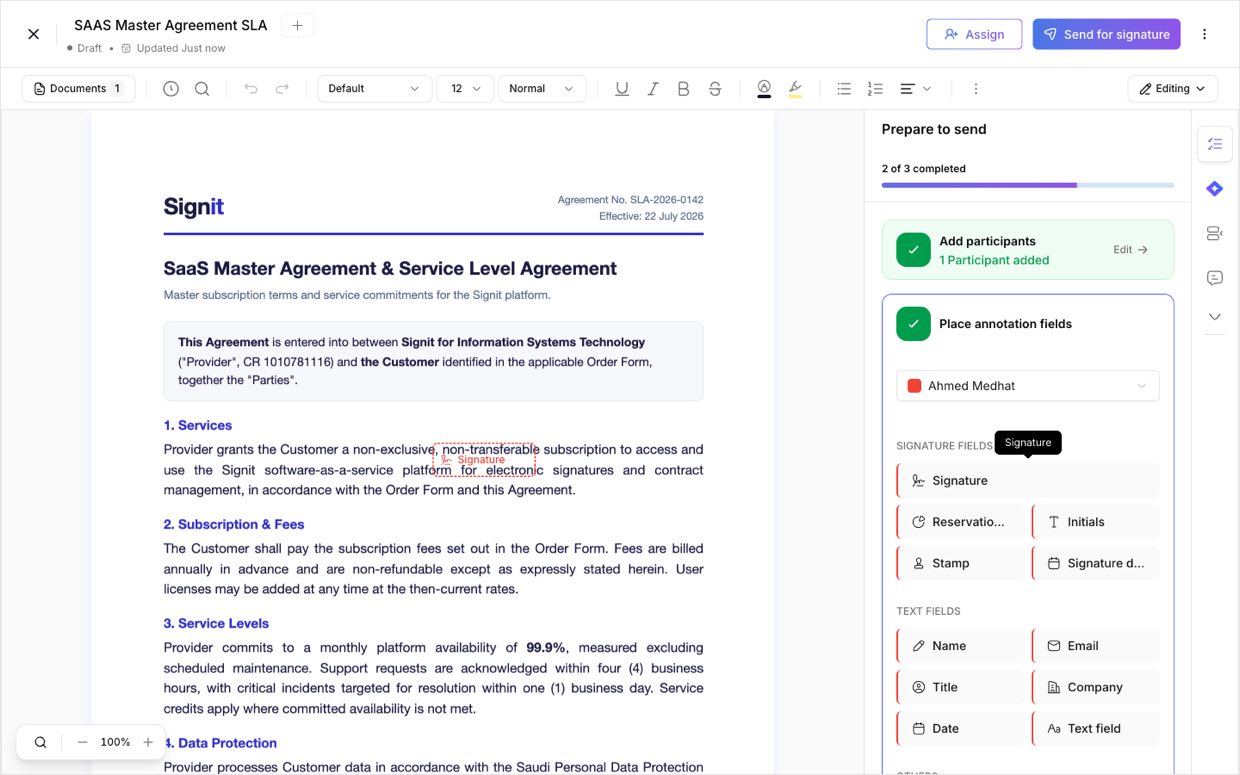Select the generic Text field option
1240x775 pixels.
tap(1096, 729)
